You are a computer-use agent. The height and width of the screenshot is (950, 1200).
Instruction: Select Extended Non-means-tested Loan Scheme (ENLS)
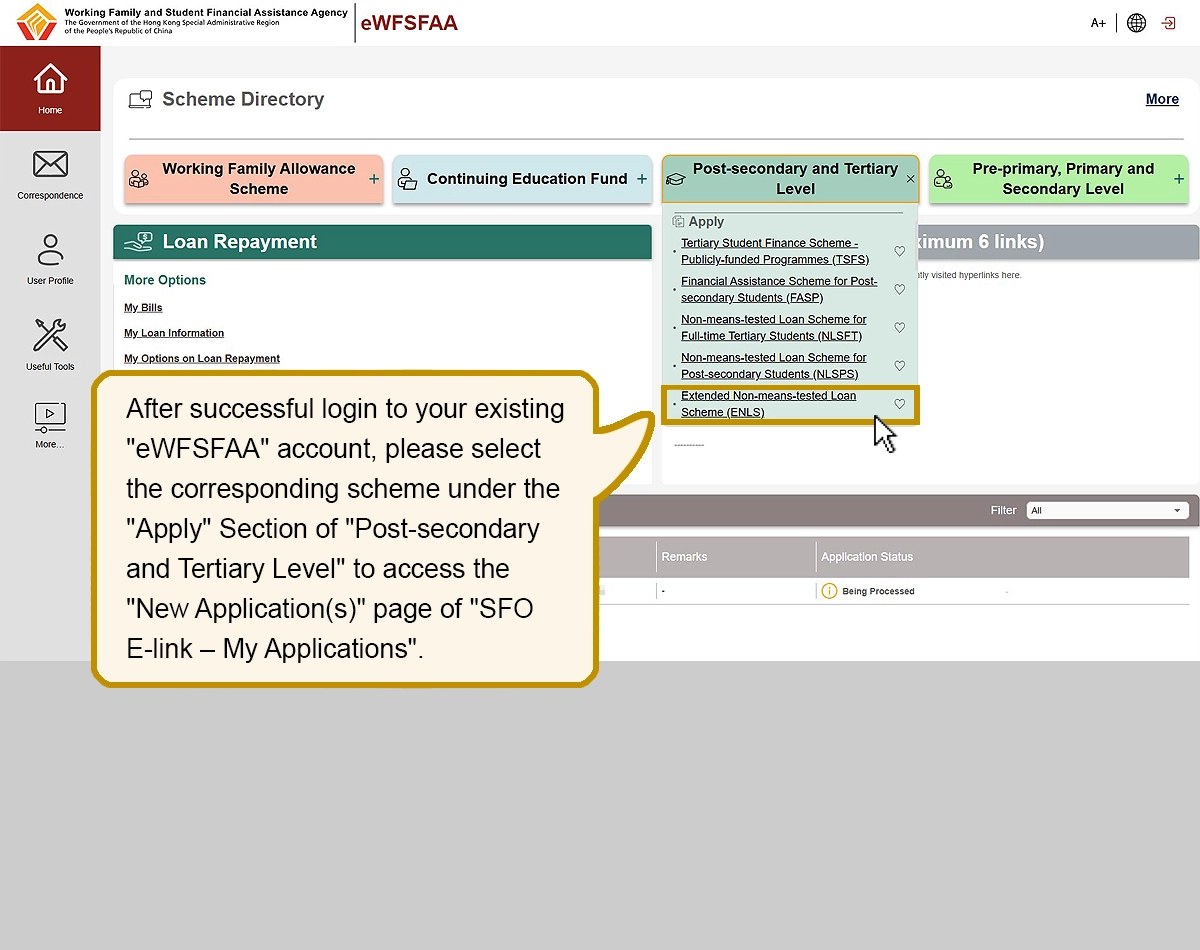coord(769,404)
